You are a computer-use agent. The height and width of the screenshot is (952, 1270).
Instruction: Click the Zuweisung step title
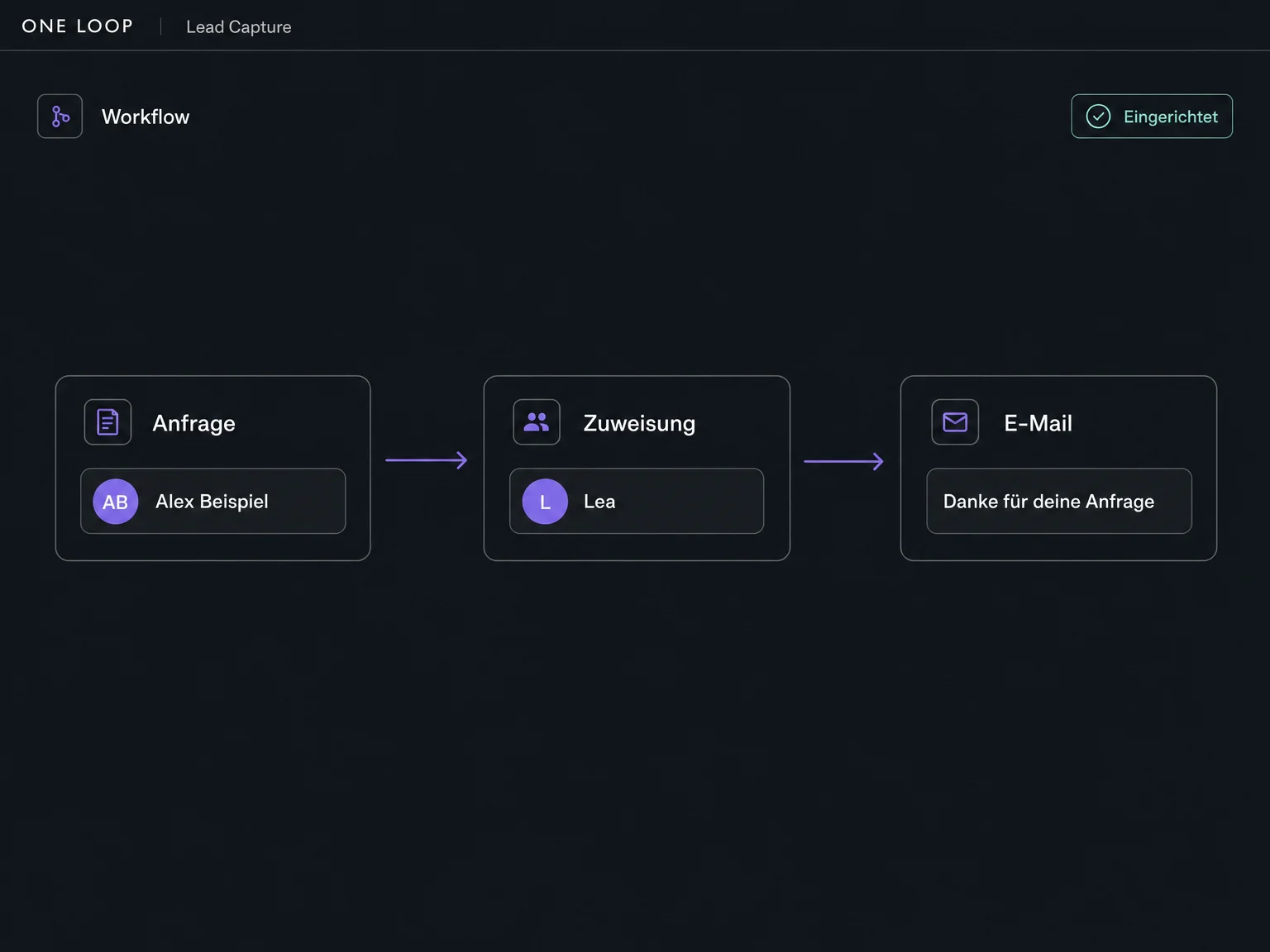click(639, 423)
